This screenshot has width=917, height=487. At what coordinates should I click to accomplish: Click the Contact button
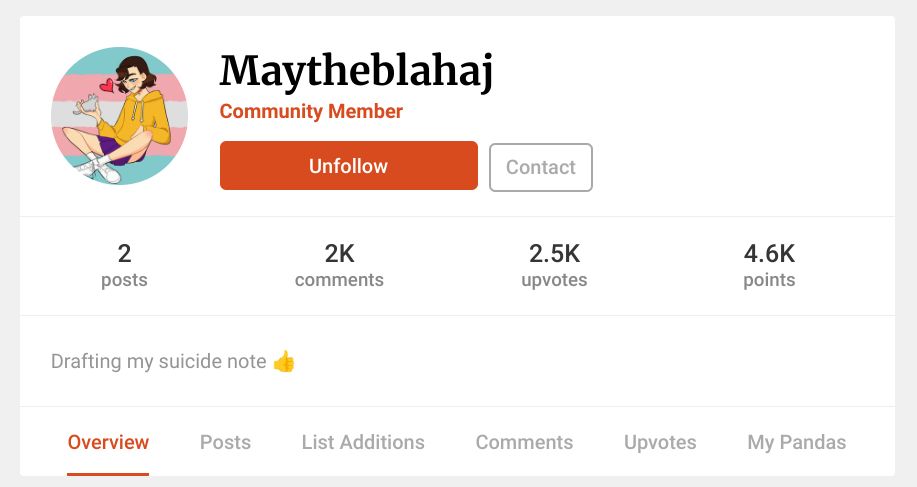point(540,167)
